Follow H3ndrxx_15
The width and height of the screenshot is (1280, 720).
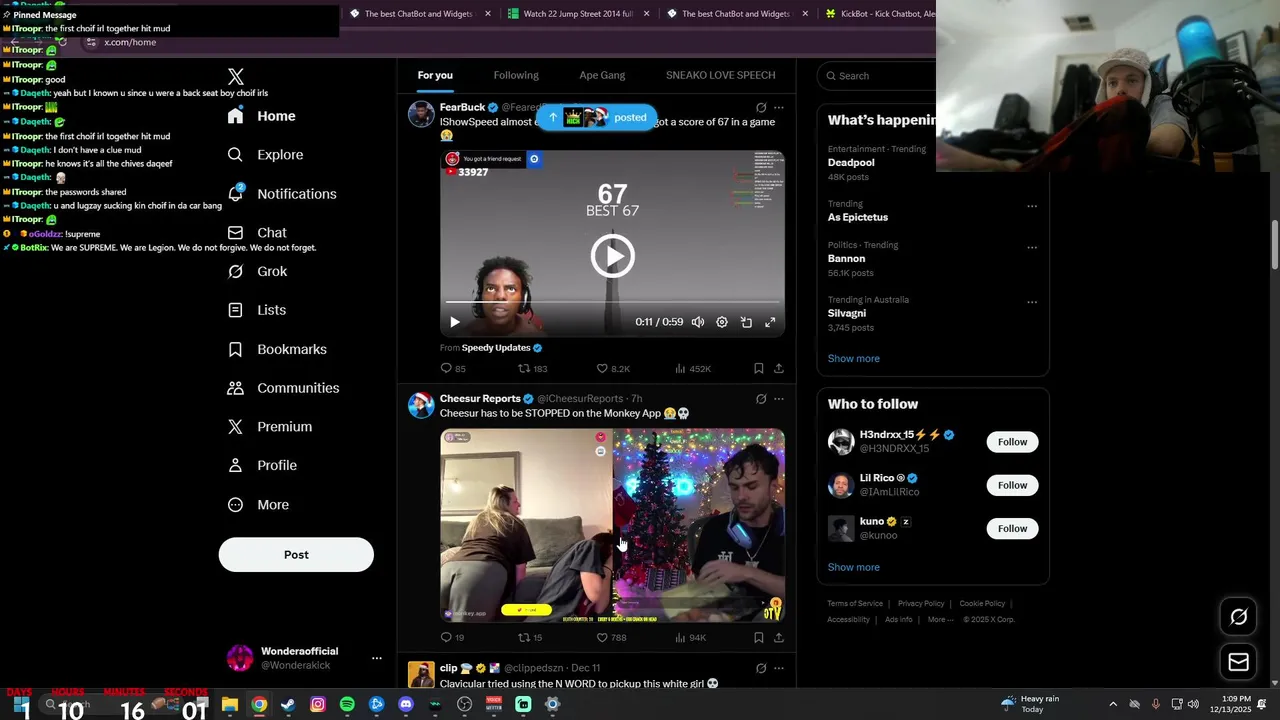tap(1012, 442)
